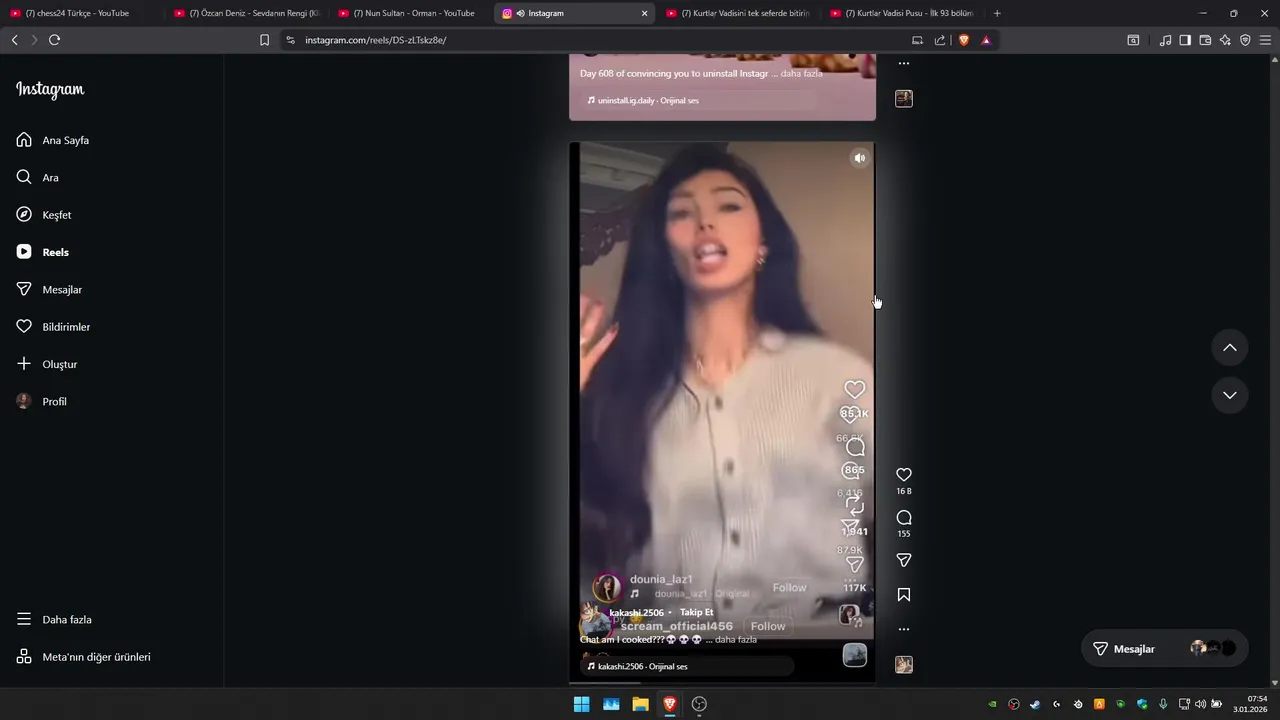Open three-dot options for uninstall.ig.daily reel

904,63
